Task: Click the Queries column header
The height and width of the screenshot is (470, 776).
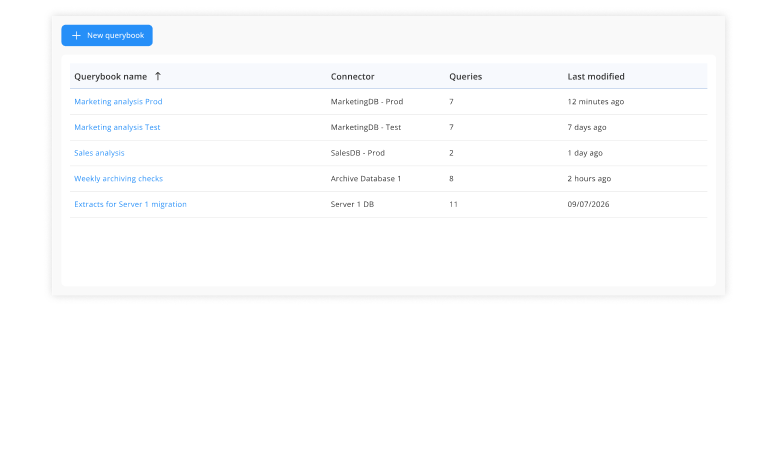Action: (466, 77)
